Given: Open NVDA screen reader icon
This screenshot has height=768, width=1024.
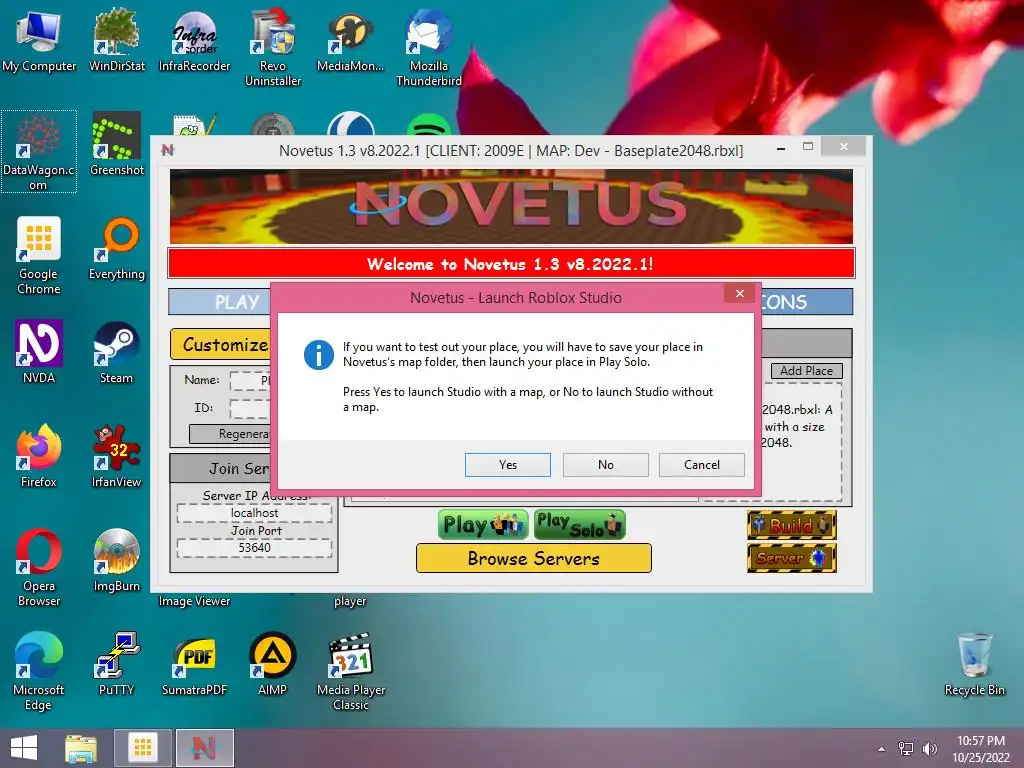Looking at the screenshot, I should [39, 353].
